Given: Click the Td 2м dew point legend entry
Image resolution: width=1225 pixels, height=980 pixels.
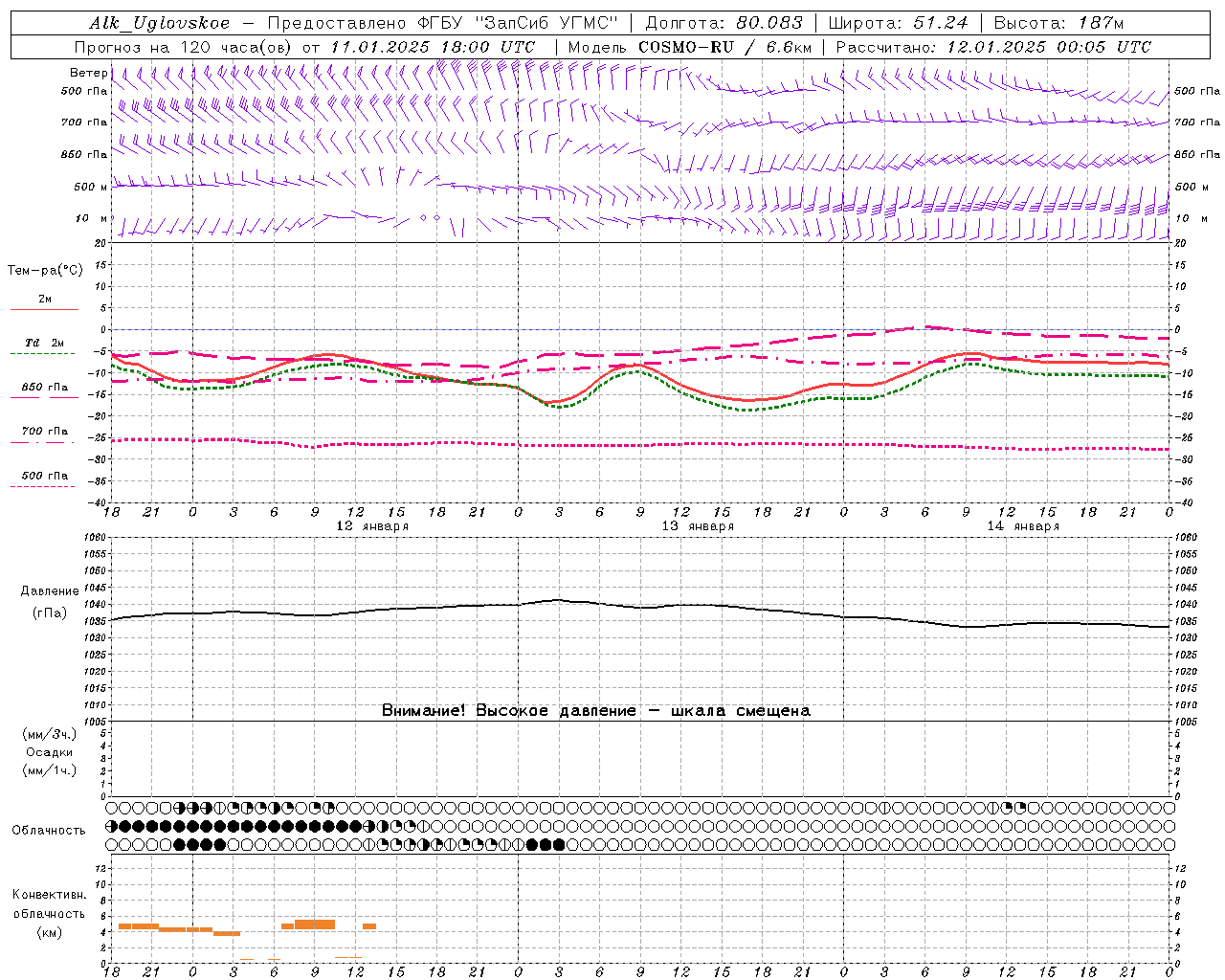Looking at the screenshot, I should 44,343.
